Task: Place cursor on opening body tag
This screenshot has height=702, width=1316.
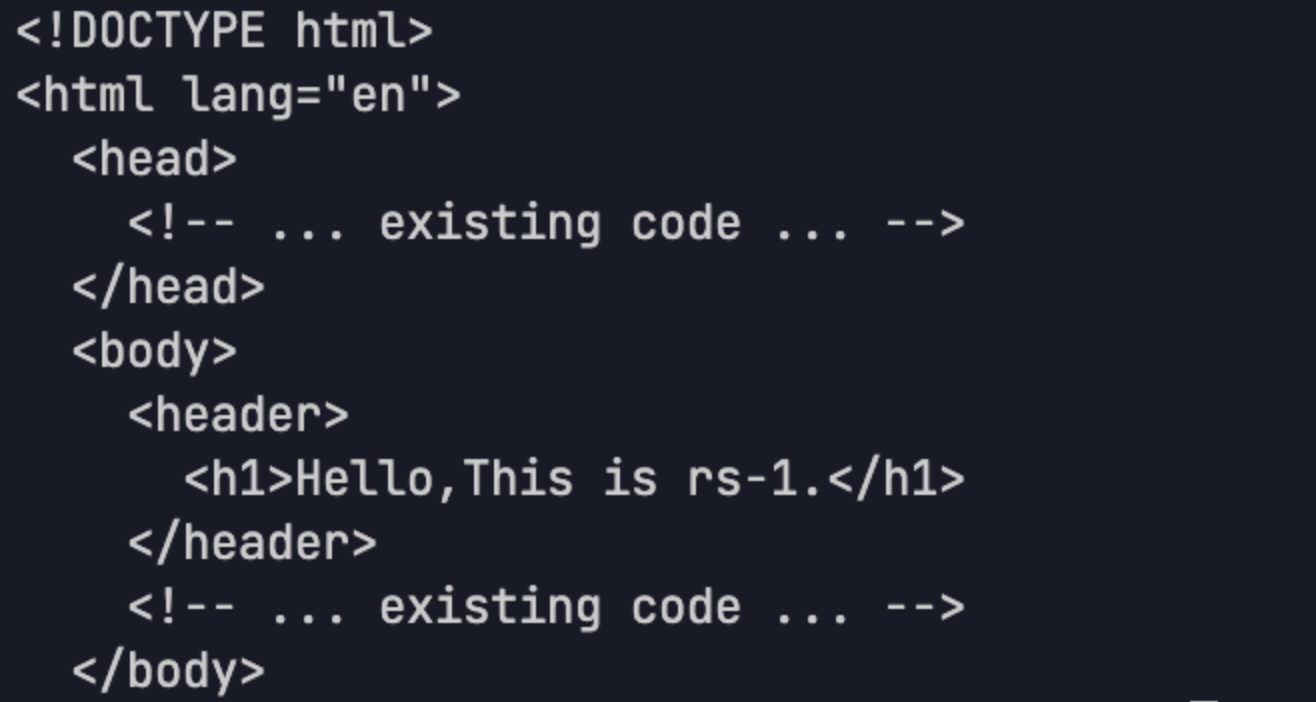Action: point(154,352)
